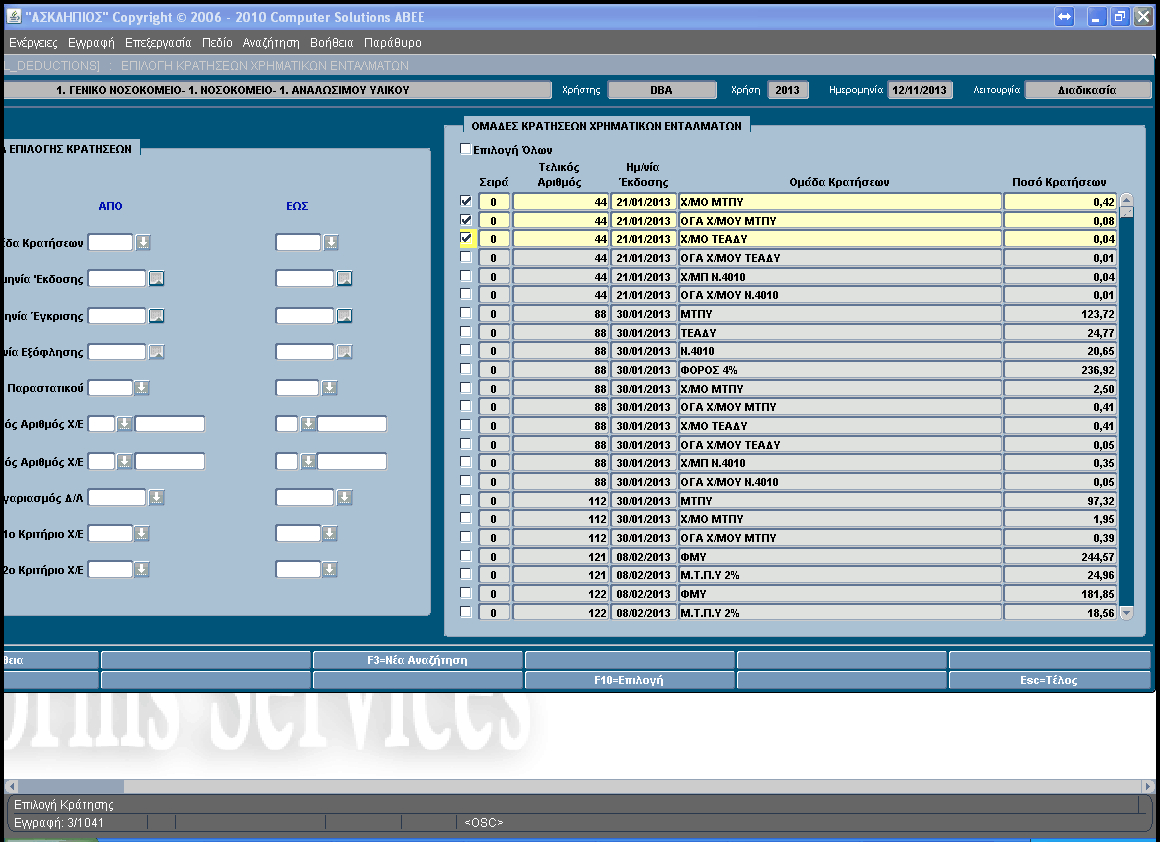The height and width of the screenshot is (842, 1160).
Task: Open the ΕΩΣ 1ο Κριτήριο Χ/Ε dropdown
Action: coord(329,533)
